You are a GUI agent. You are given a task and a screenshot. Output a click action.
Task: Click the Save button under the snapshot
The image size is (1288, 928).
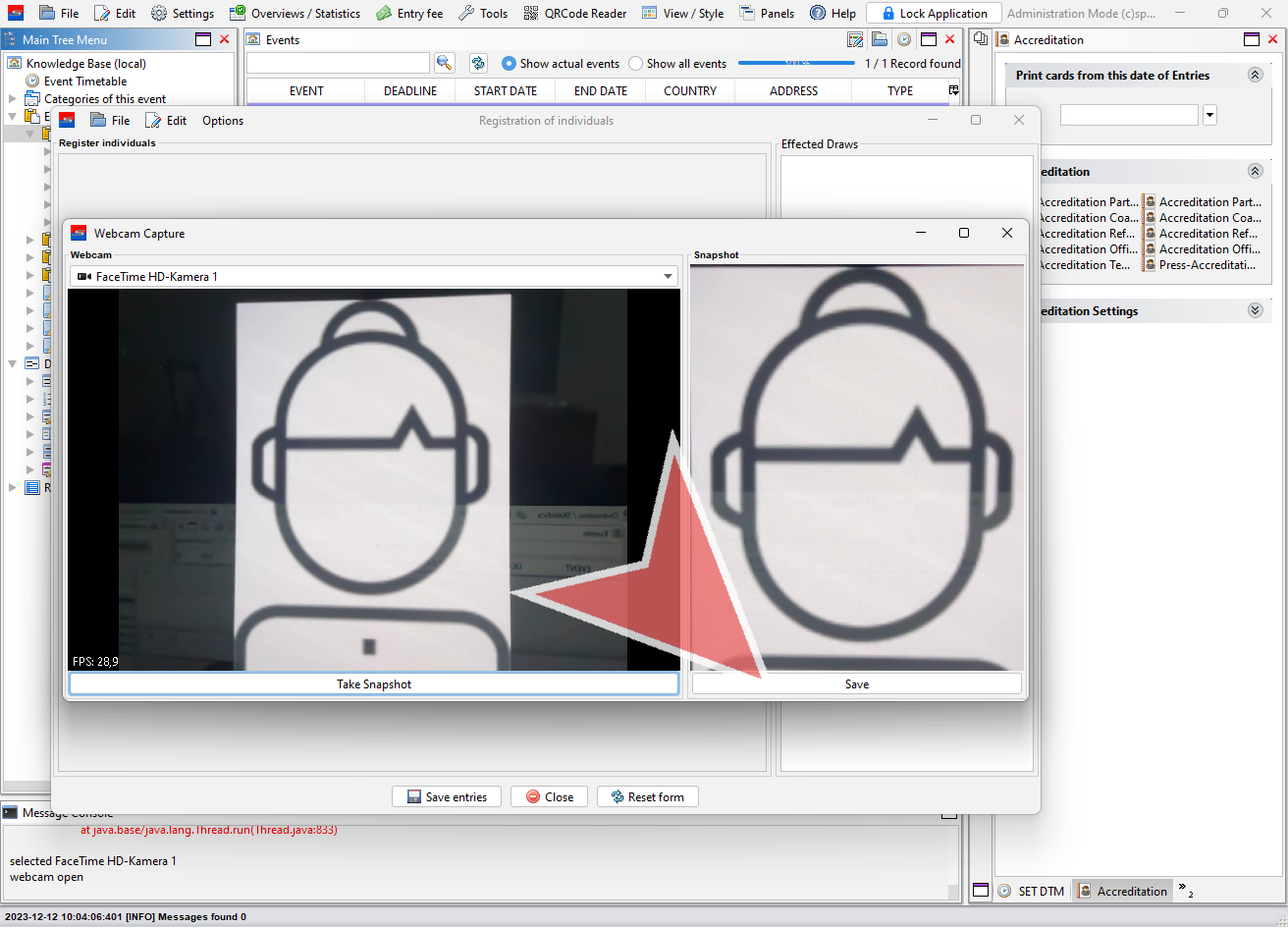[856, 684]
